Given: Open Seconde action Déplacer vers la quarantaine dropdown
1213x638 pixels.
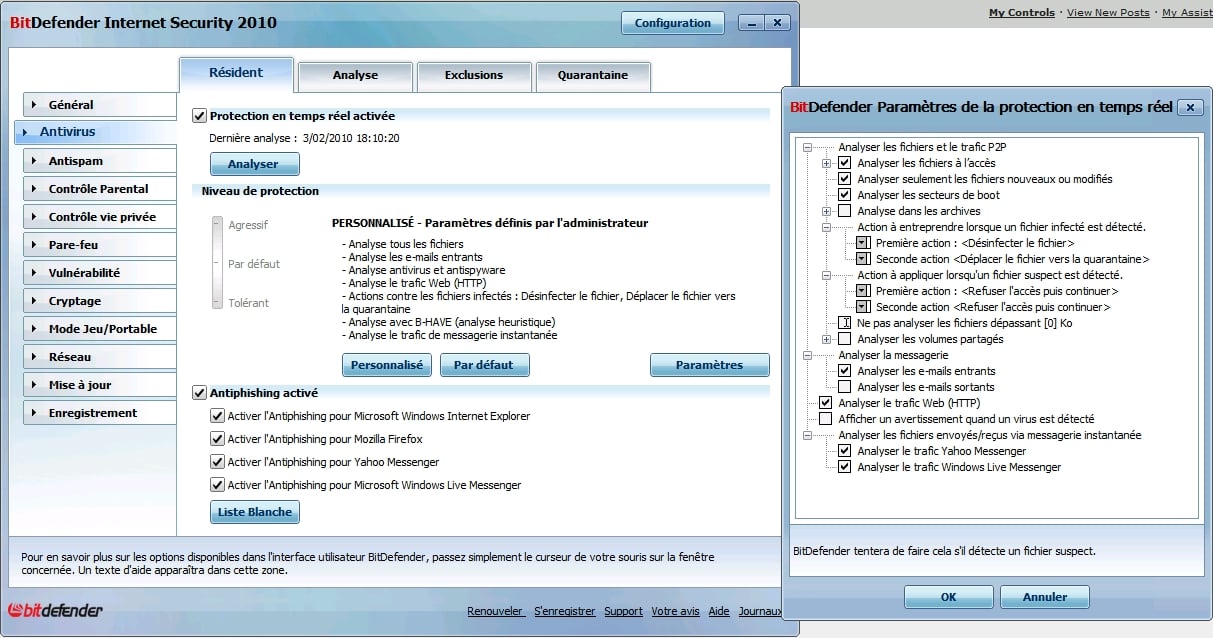Looking at the screenshot, I should tap(864, 259).
